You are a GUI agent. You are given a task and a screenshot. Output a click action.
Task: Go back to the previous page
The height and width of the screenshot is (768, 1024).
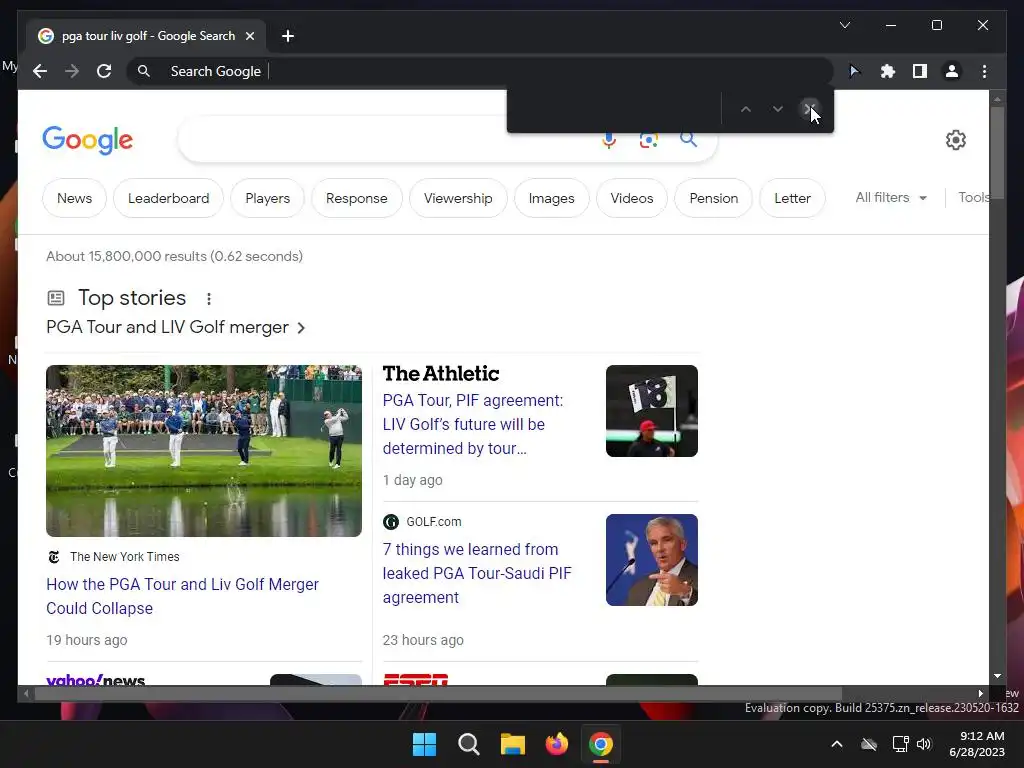(x=40, y=71)
